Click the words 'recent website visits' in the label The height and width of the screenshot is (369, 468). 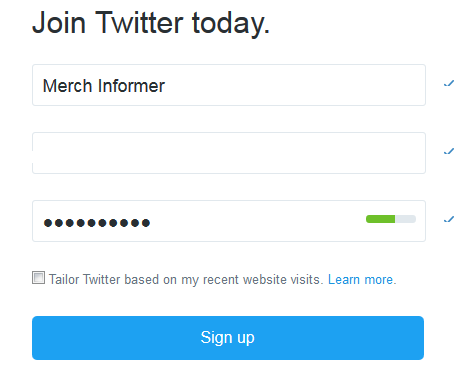click(x=261, y=279)
